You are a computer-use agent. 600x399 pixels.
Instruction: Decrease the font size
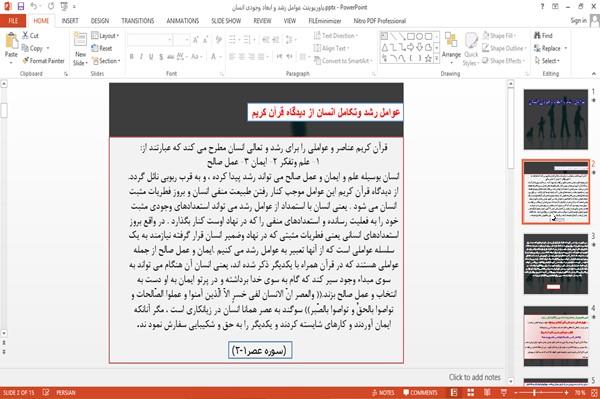pos(205,39)
